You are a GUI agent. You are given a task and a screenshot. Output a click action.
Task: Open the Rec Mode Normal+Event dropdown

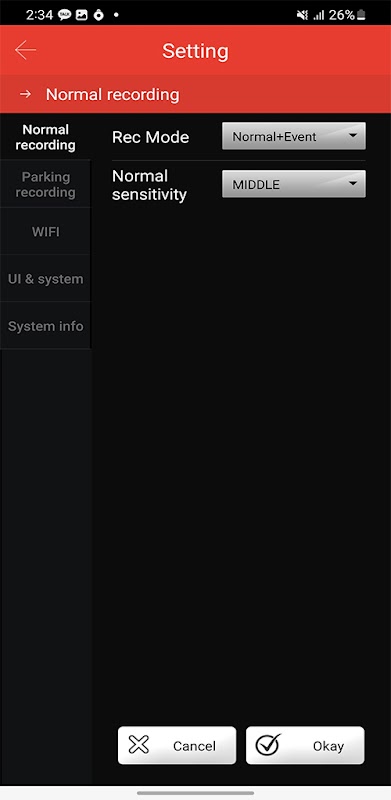click(x=294, y=136)
